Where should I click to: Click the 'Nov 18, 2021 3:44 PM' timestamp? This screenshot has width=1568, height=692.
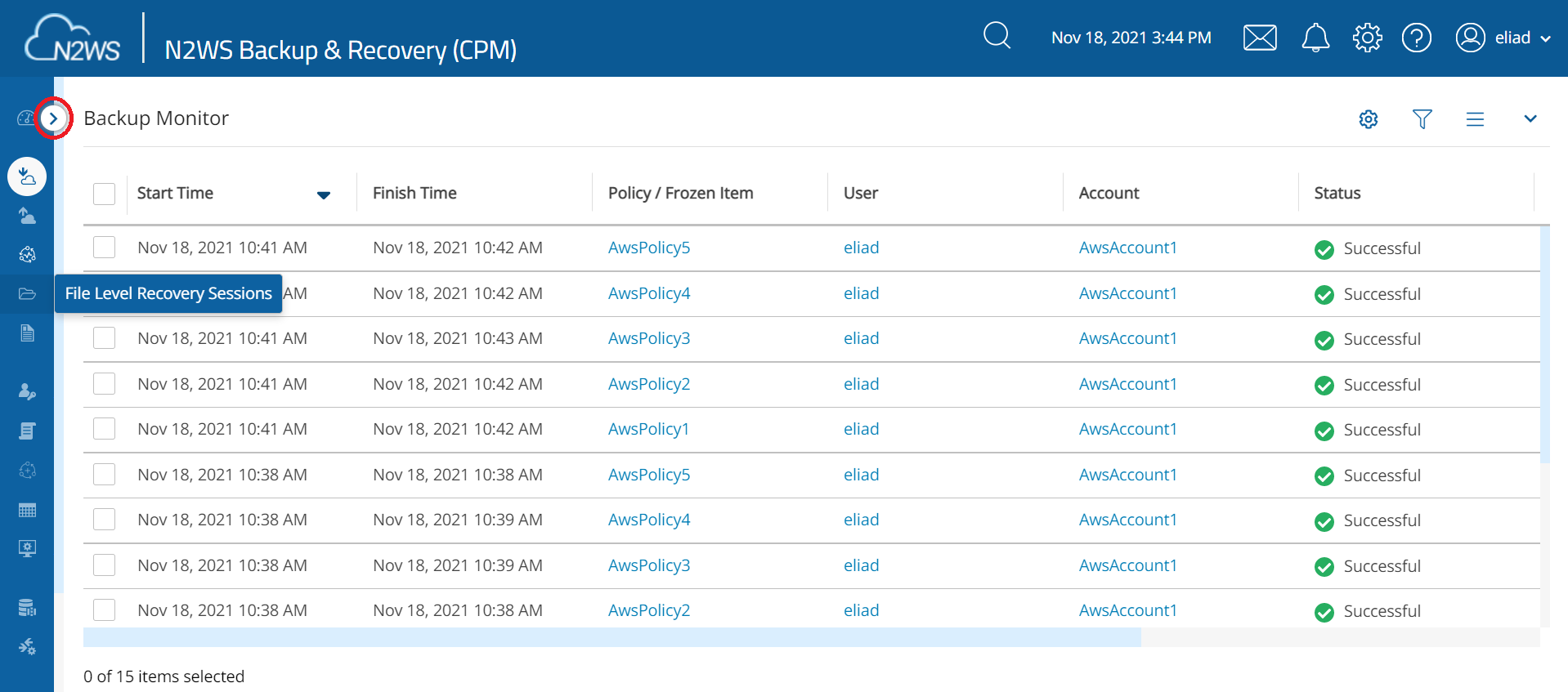(x=1131, y=38)
